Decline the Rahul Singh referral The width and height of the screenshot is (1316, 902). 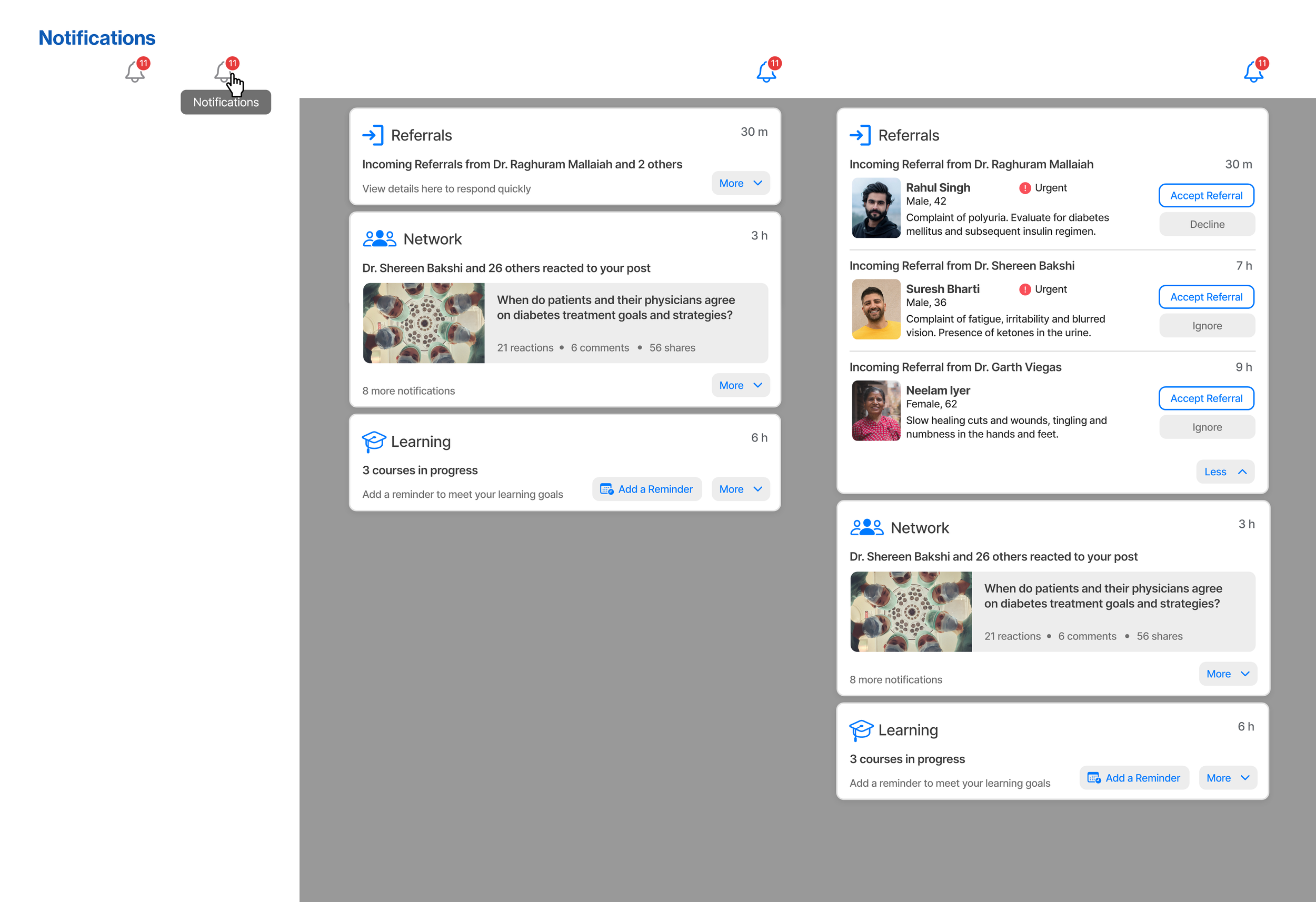tap(1206, 224)
